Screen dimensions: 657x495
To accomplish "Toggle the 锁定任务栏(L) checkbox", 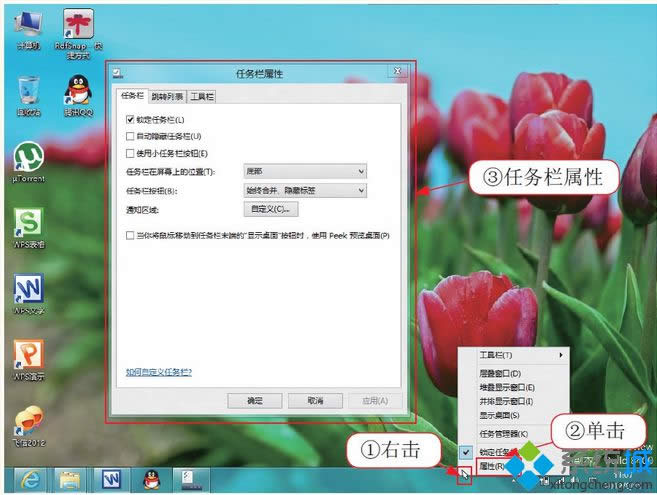I will click(x=130, y=120).
